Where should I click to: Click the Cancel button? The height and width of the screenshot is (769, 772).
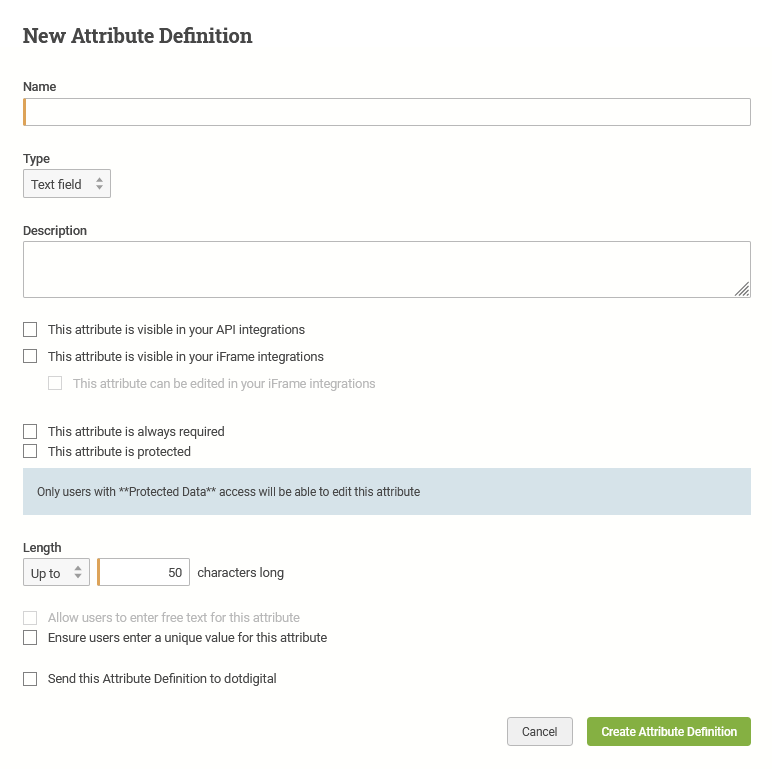(x=540, y=732)
